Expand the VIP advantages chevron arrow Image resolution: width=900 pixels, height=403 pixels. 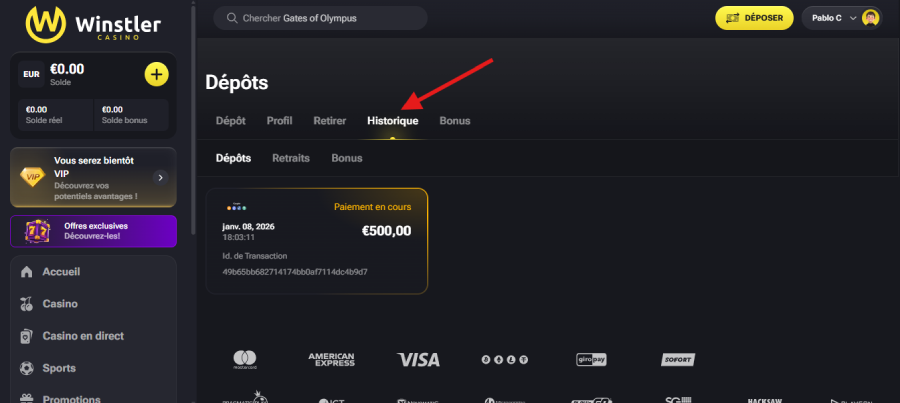[160, 177]
